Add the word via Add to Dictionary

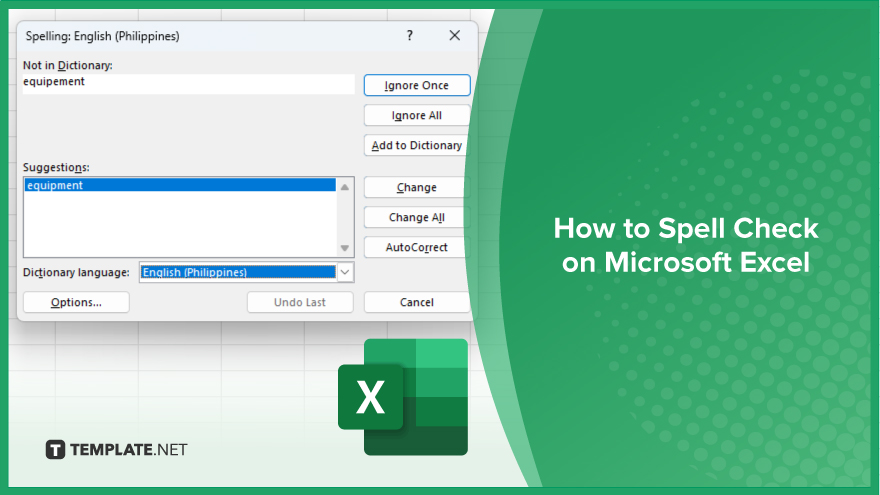[416, 145]
